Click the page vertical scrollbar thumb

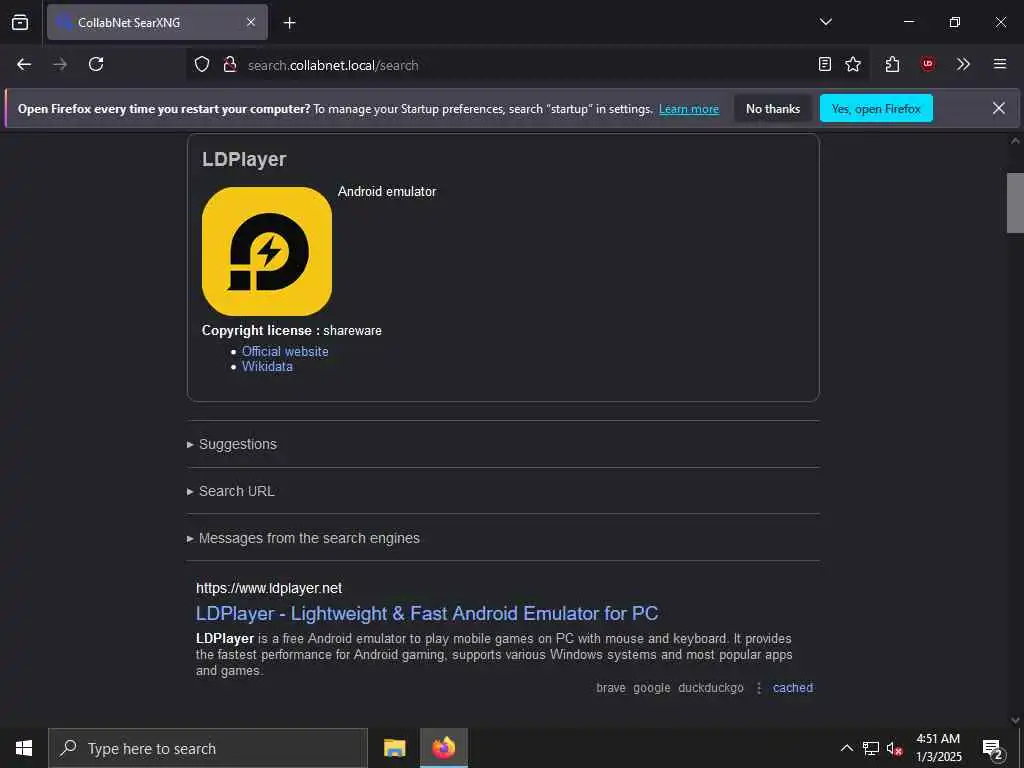[1015, 202]
